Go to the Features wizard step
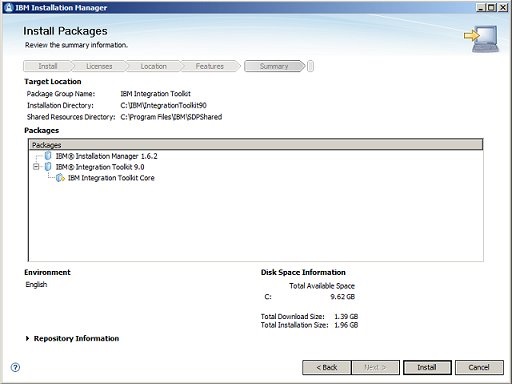 [x=210, y=66]
